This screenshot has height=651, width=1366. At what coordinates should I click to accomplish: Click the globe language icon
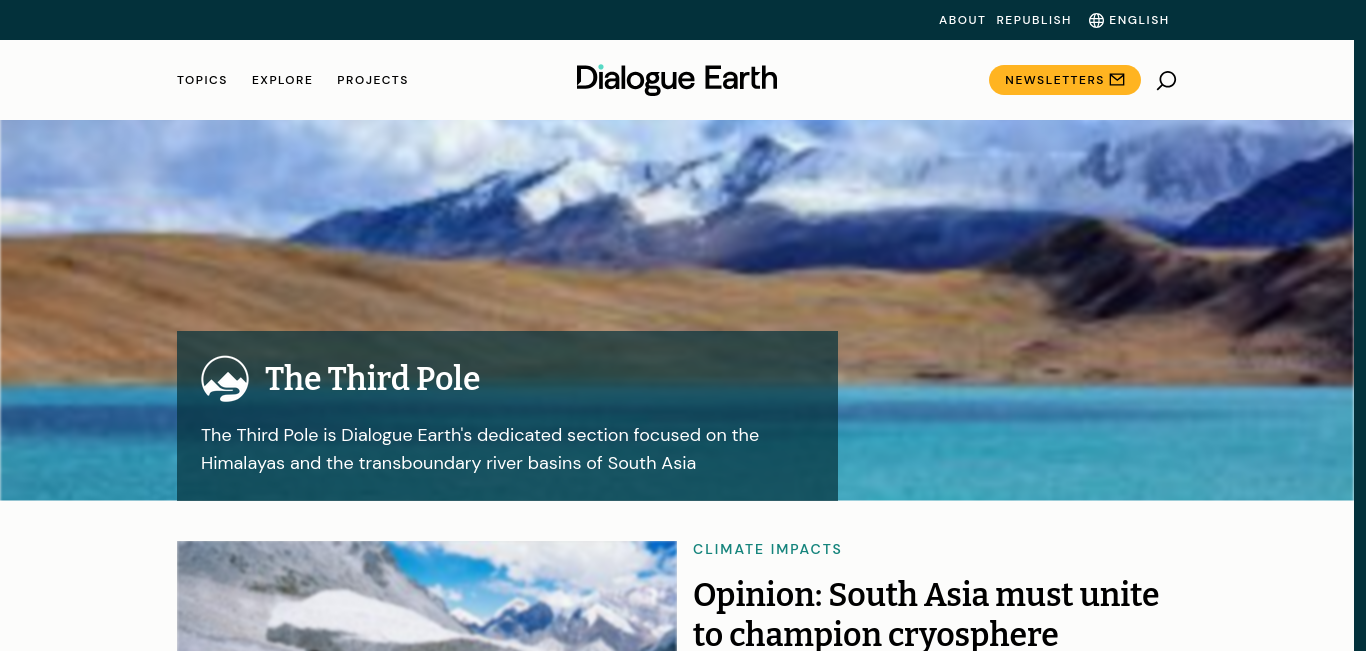[x=1096, y=20]
